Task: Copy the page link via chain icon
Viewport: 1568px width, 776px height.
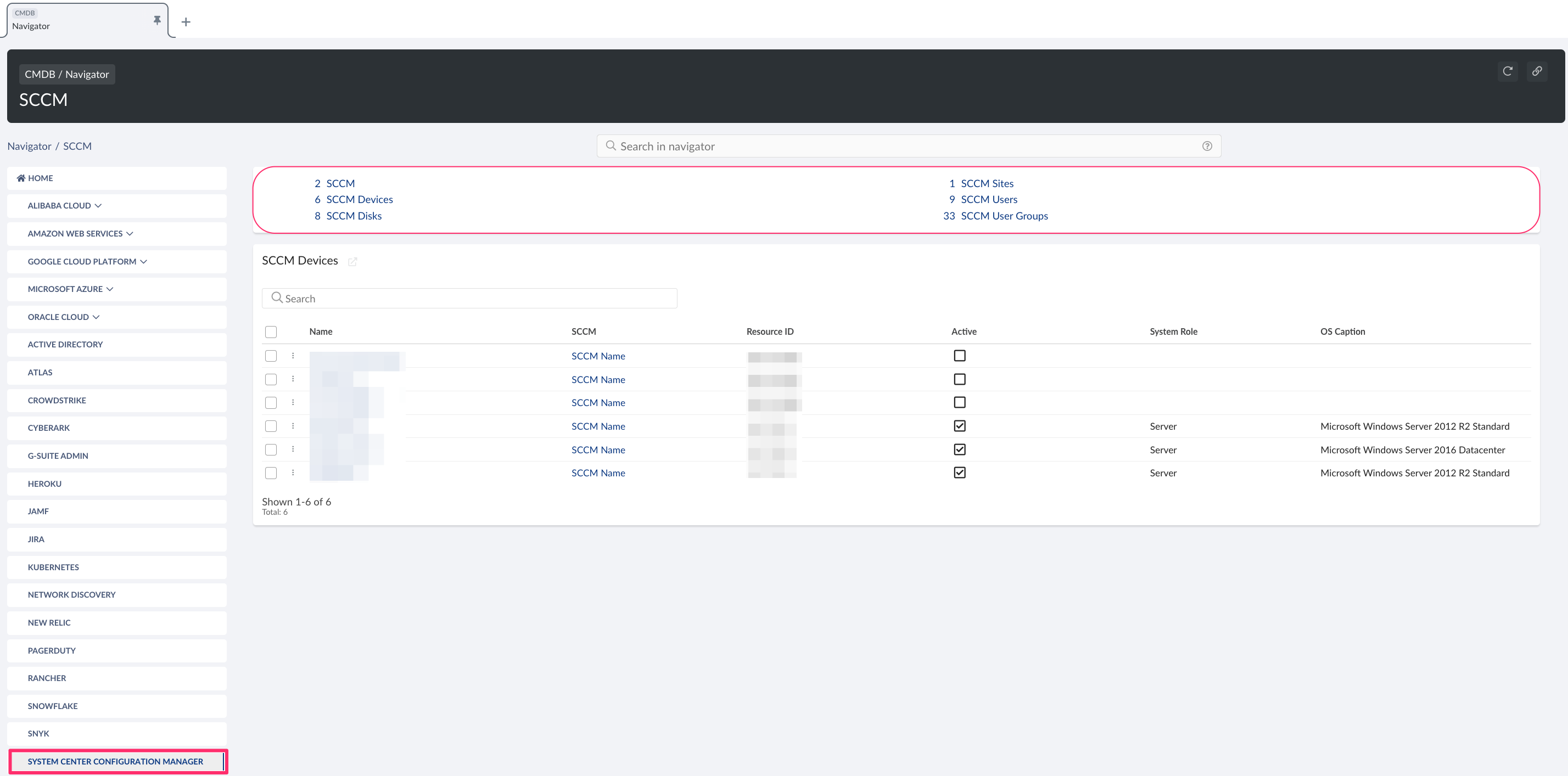Action: coord(1538,71)
